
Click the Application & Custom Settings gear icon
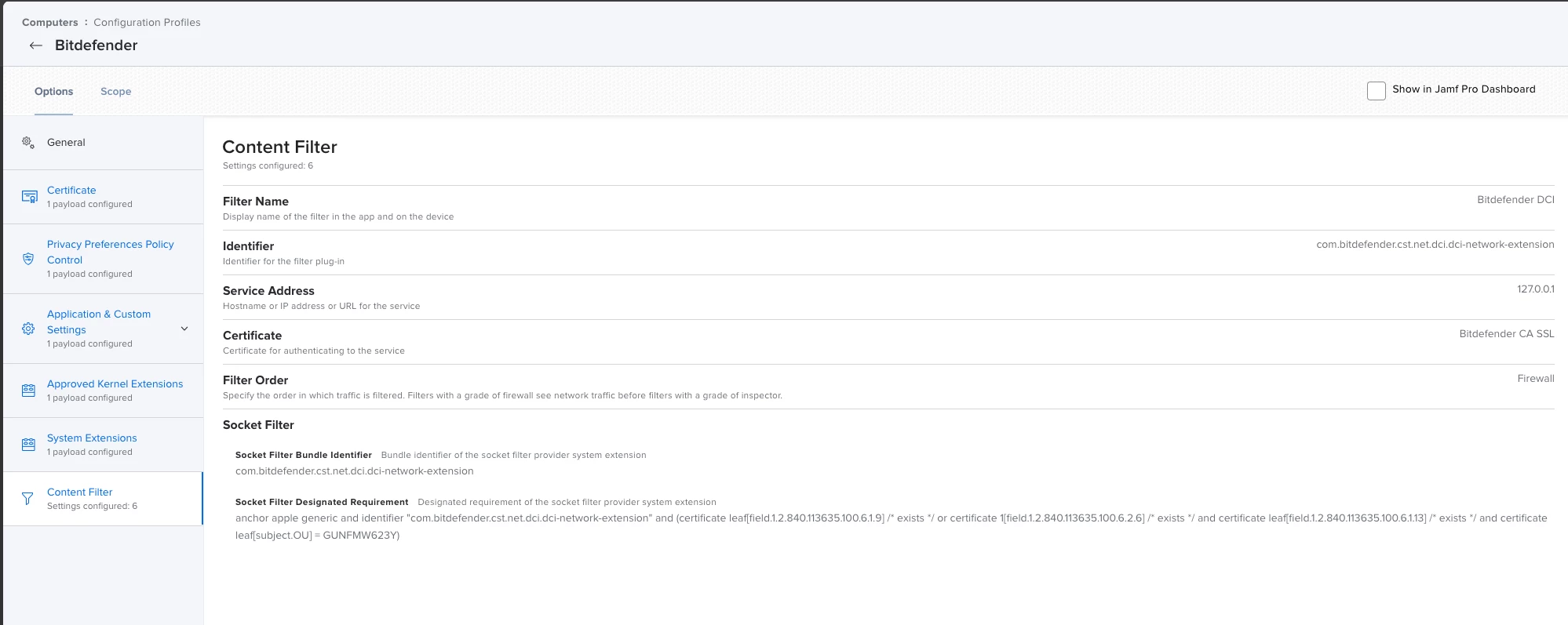(28, 329)
